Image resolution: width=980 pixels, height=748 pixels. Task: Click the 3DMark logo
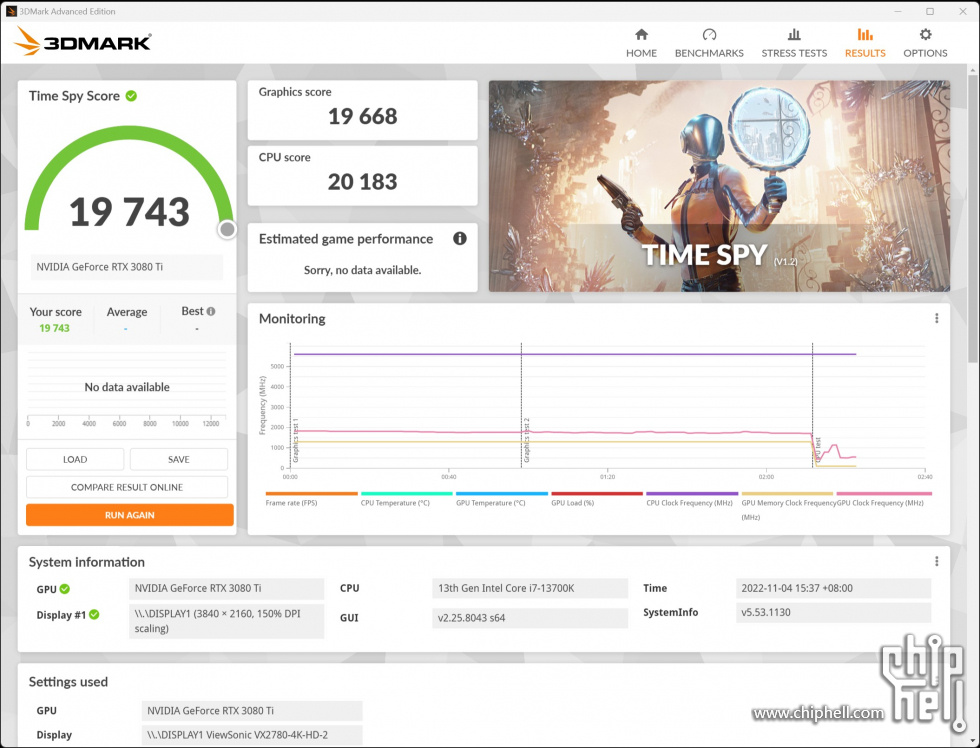[82, 41]
